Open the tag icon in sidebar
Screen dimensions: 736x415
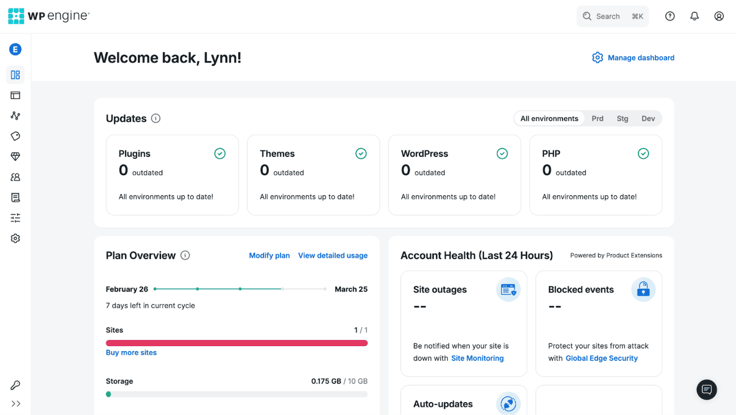tap(15, 136)
